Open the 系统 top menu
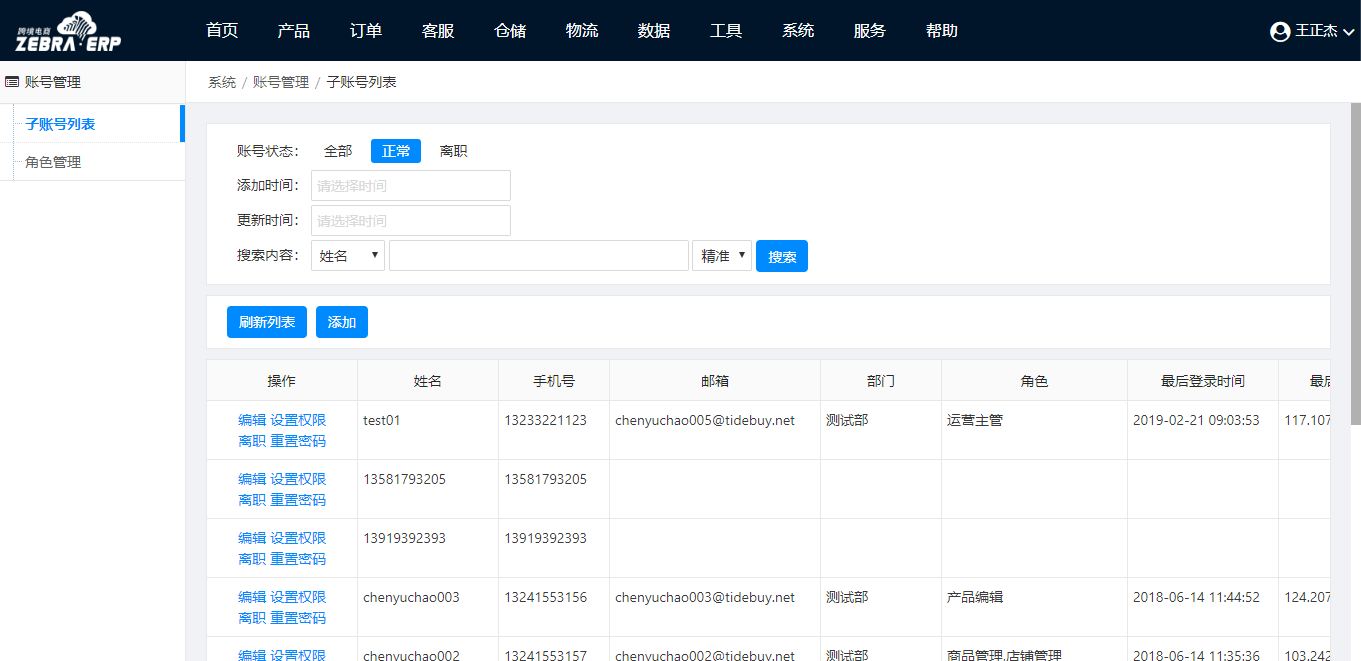Image resolution: width=1361 pixels, height=661 pixels. (798, 31)
